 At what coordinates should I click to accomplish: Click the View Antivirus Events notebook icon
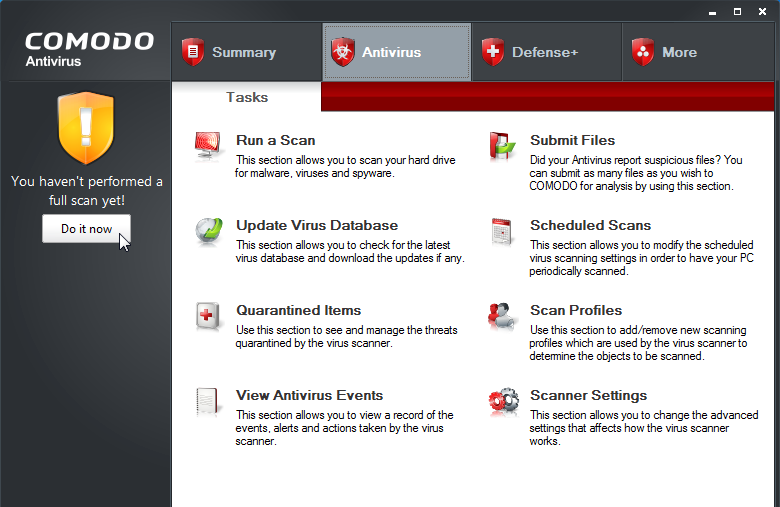[x=207, y=401]
